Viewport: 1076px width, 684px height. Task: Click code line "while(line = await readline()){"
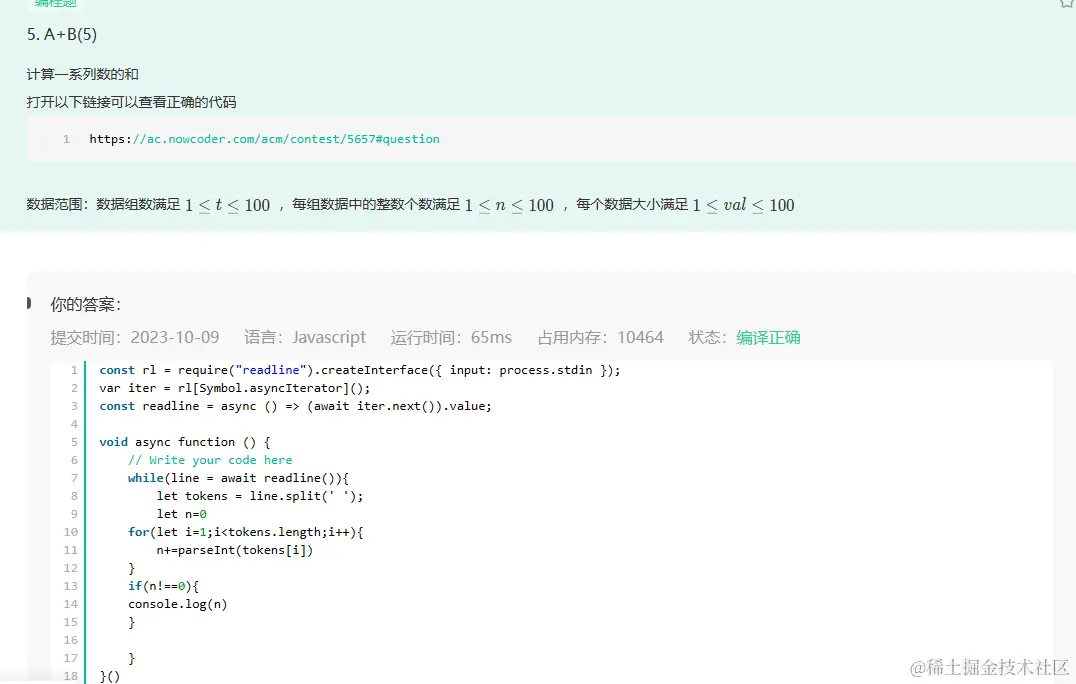(238, 478)
